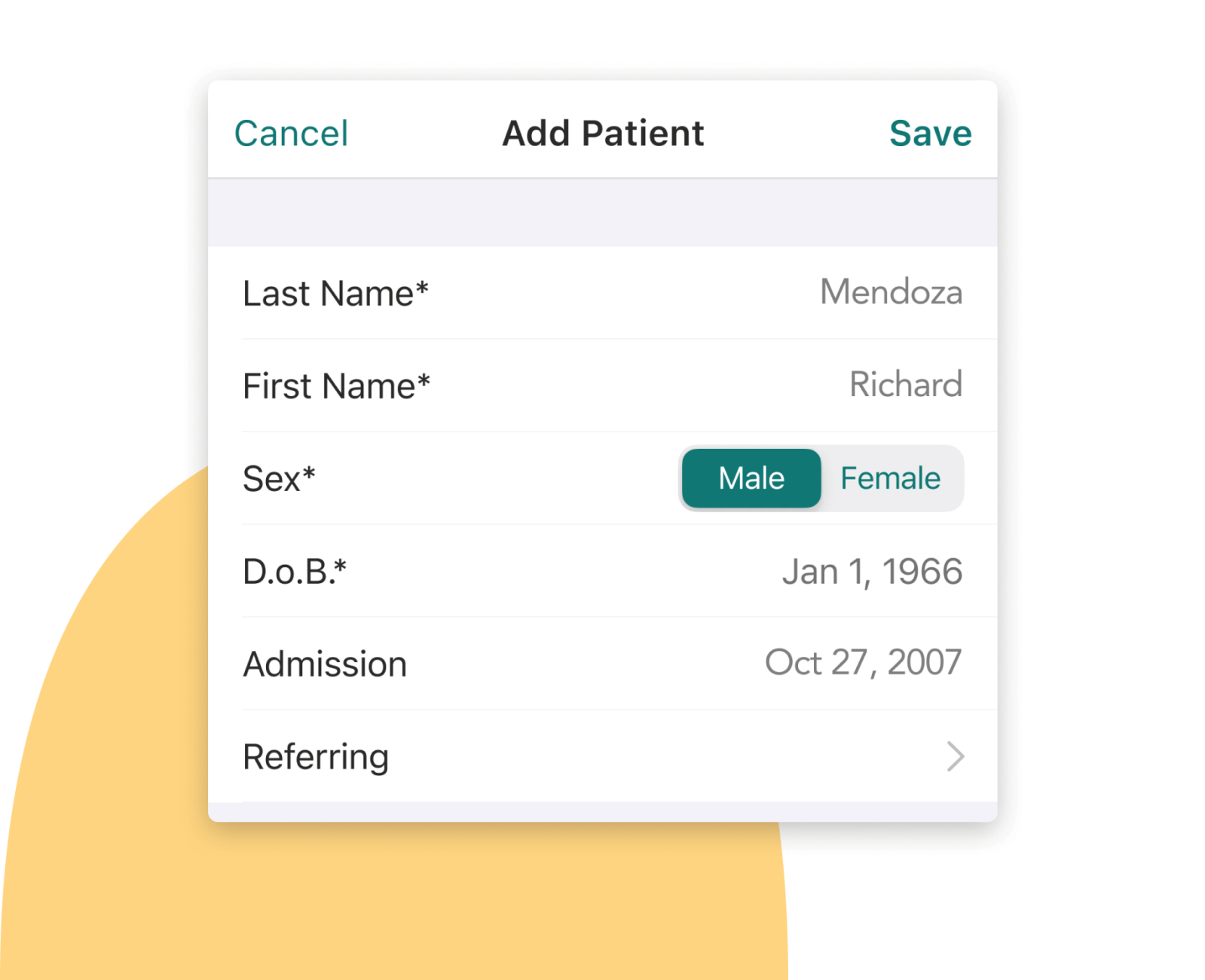1205x980 pixels.
Task: Edit the First Name field showing Richard
Action: 905,385
